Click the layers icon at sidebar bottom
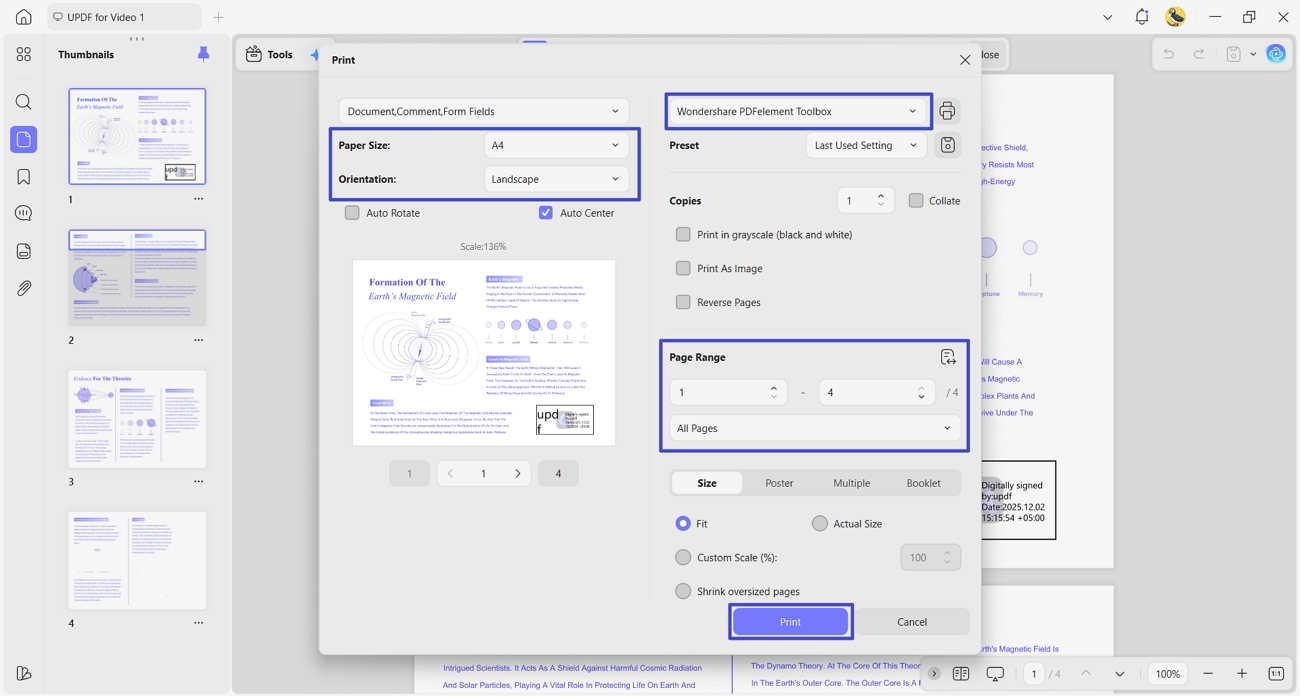The width and height of the screenshot is (1300, 696). [x=23, y=673]
